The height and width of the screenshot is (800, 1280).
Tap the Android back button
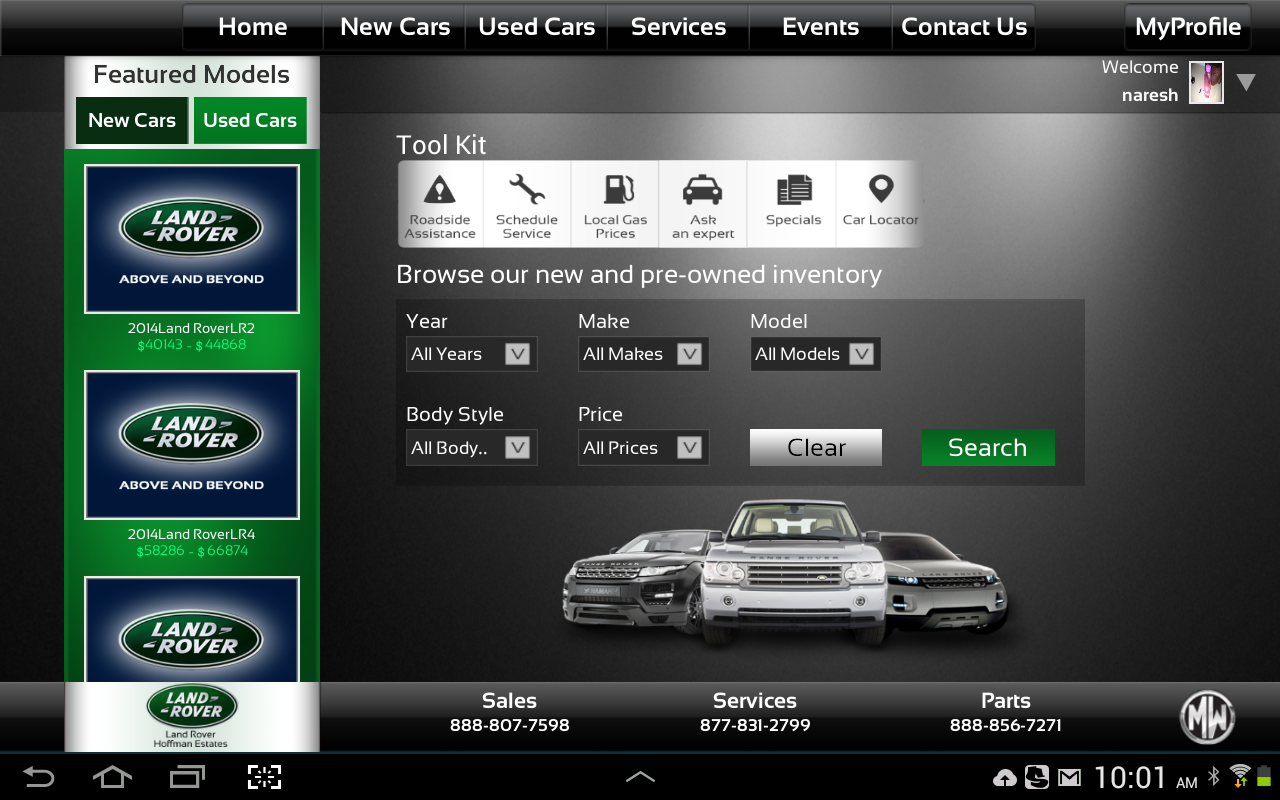[x=39, y=777]
